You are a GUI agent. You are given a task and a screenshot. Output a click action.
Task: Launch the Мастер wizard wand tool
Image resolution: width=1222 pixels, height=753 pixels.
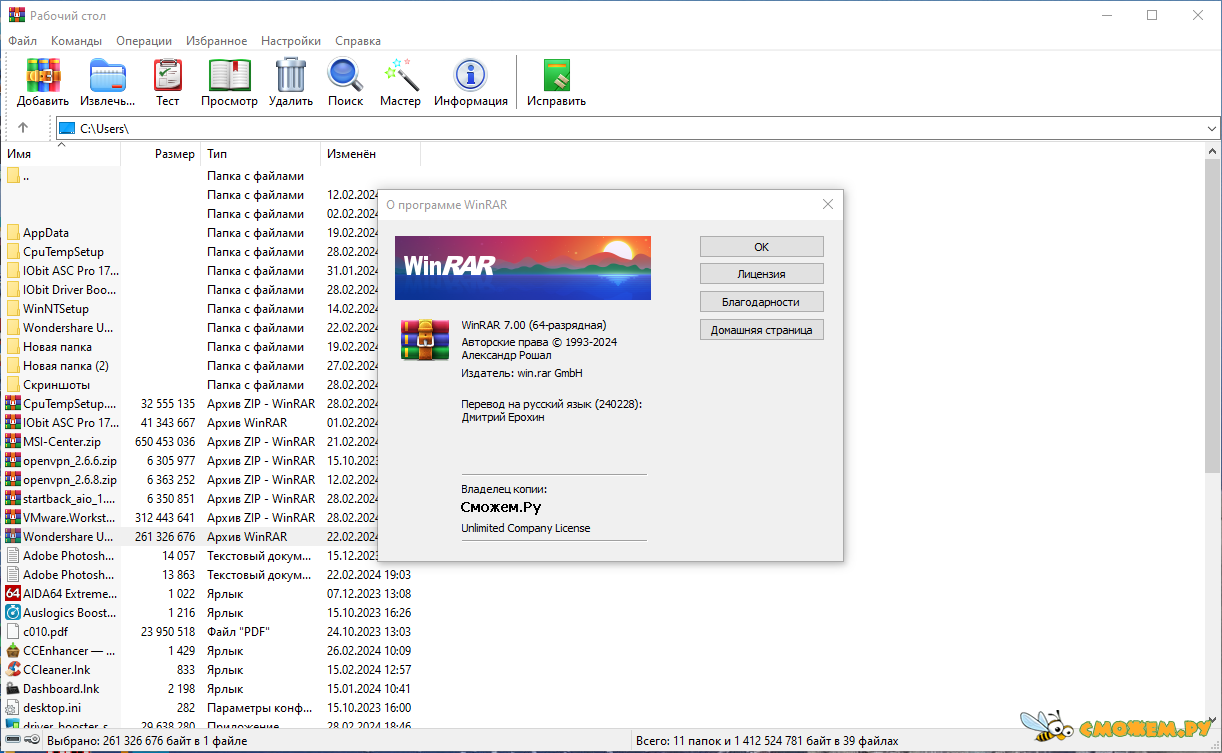(400, 76)
